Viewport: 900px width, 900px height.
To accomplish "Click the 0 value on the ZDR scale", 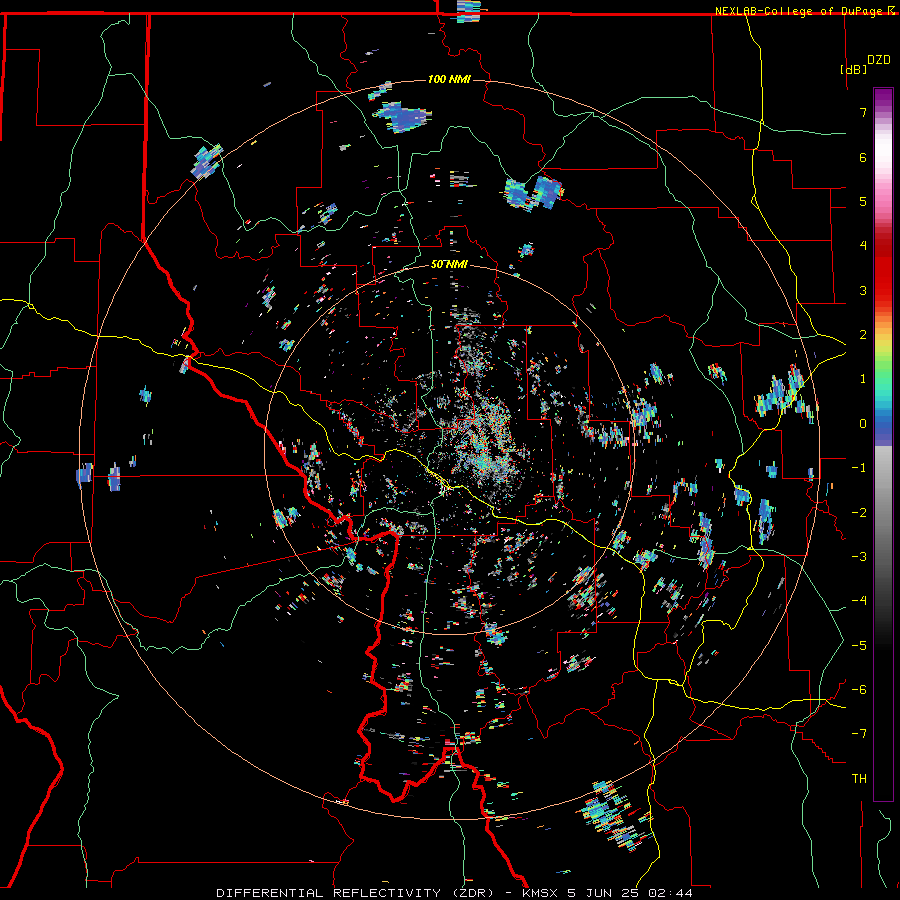I will (863, 424).
